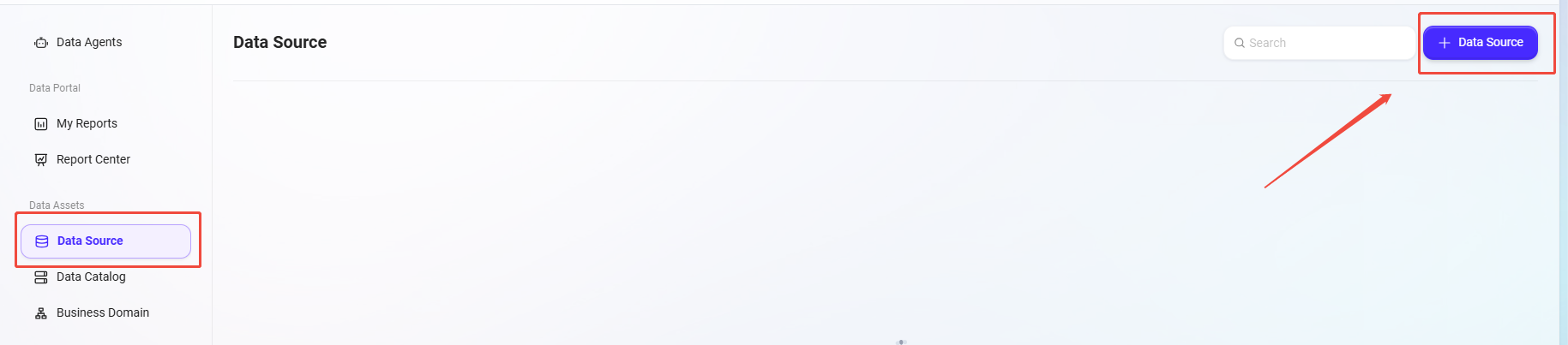Click the Data Source page heading
The width and height of the screenshot is (1568, 345).
[x=280, y=42]
